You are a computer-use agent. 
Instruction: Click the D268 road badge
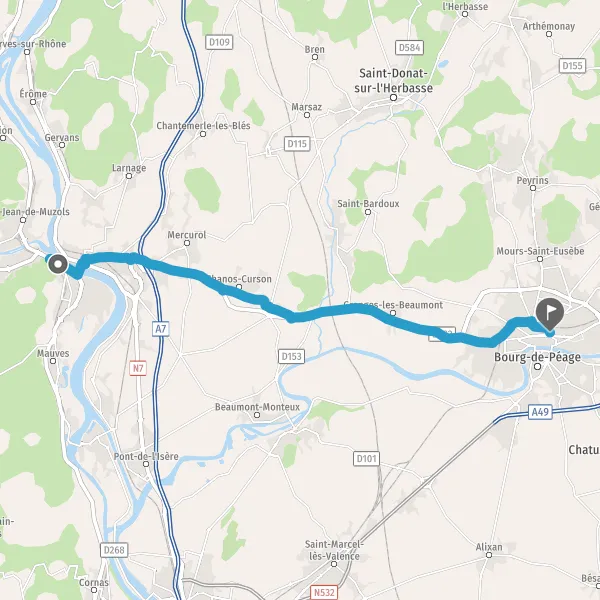[x=114, y=550]
